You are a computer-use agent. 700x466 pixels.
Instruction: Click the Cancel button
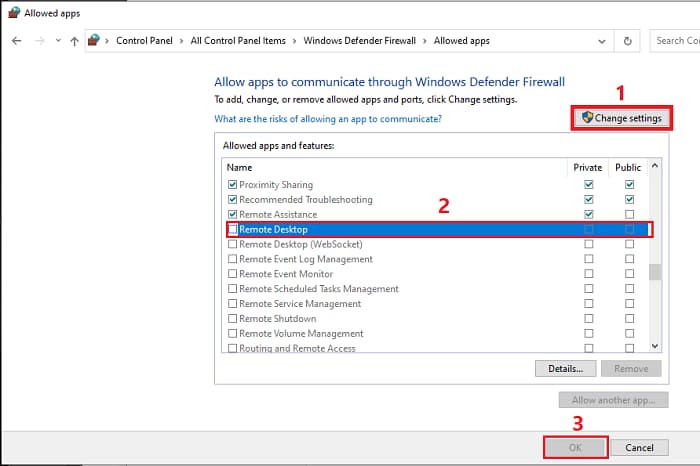click(639, 447)
